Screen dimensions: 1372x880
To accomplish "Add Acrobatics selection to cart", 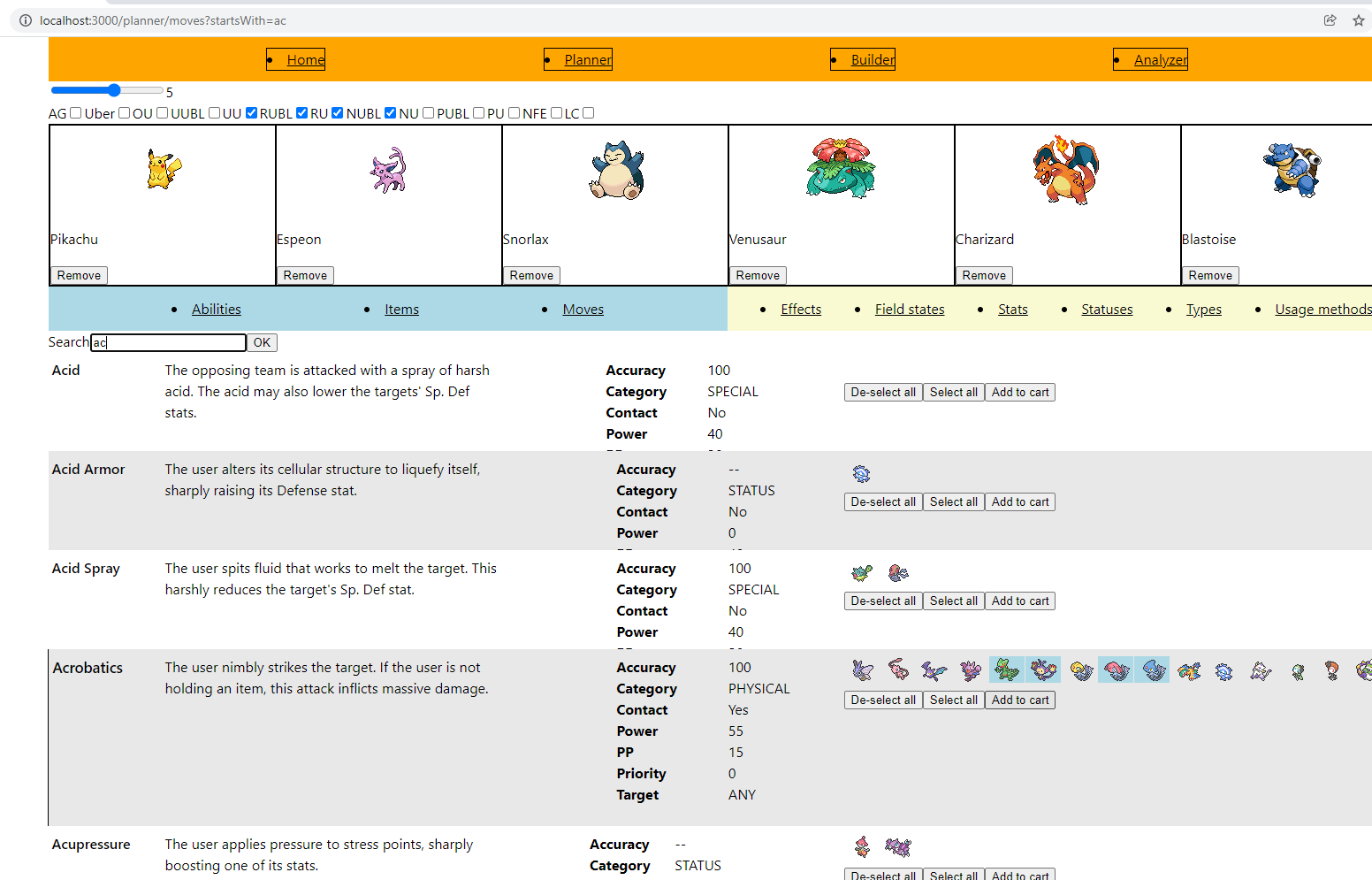I will coord(1020,700).
